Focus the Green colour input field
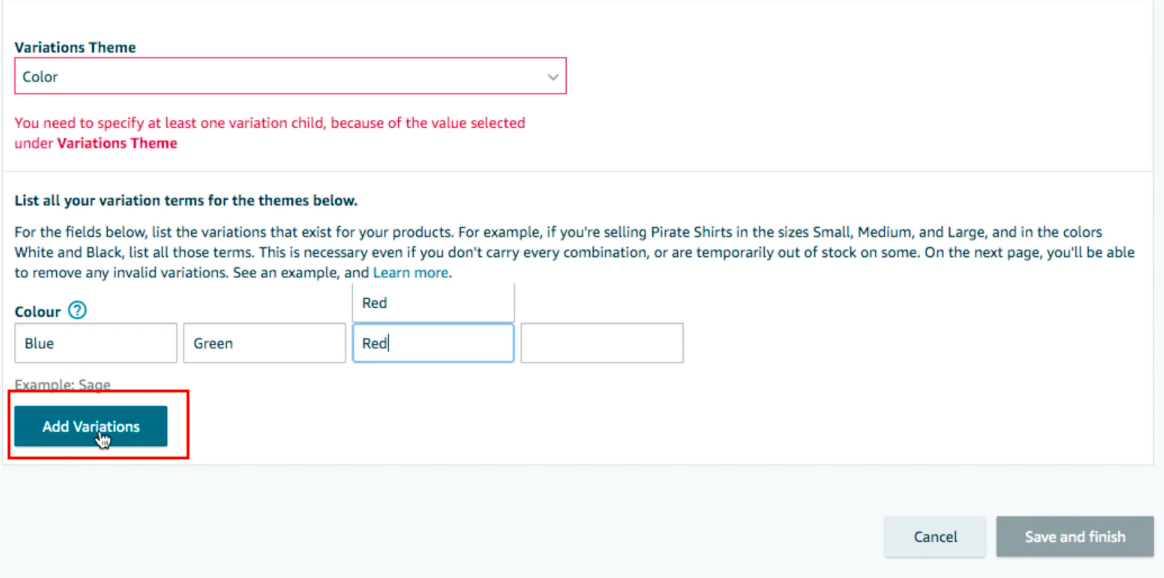 (x=264, y=343)
